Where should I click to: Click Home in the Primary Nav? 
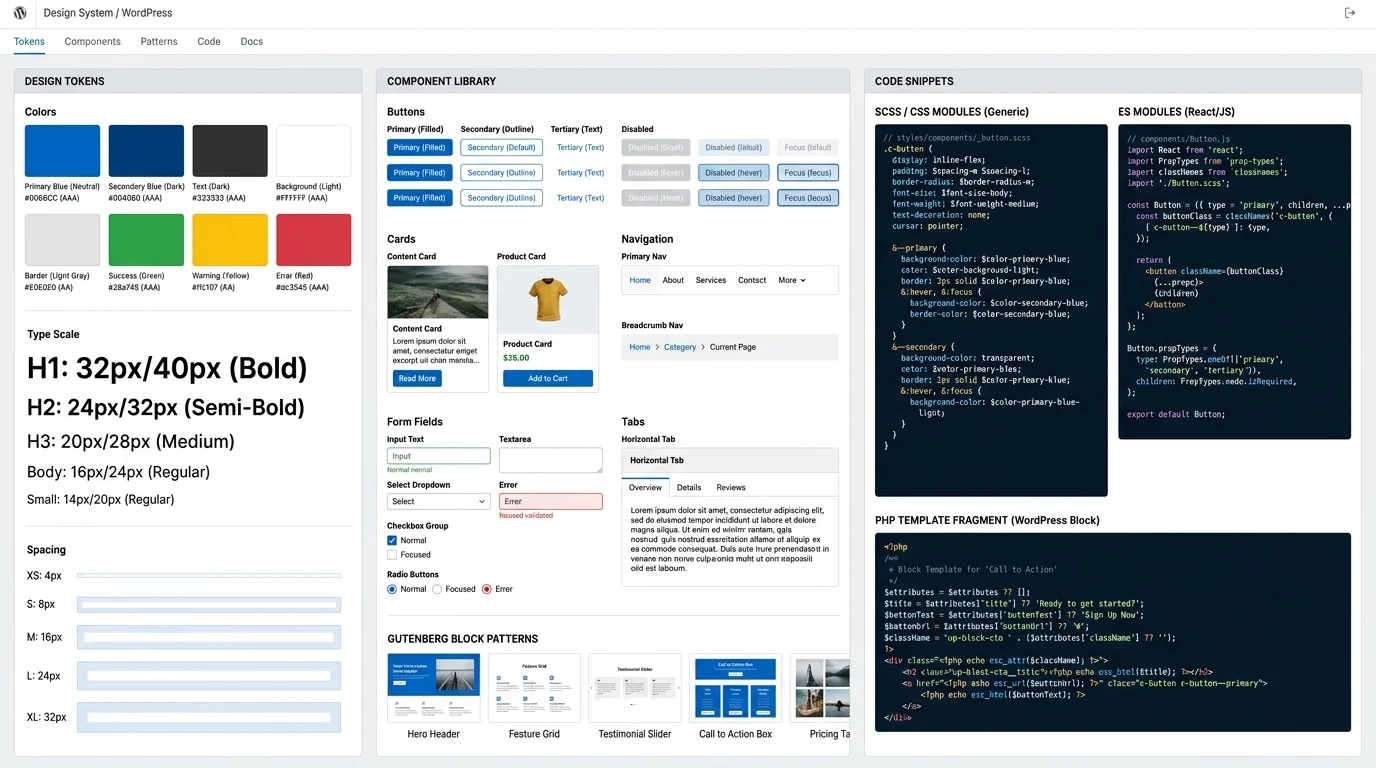pos(640,280)
